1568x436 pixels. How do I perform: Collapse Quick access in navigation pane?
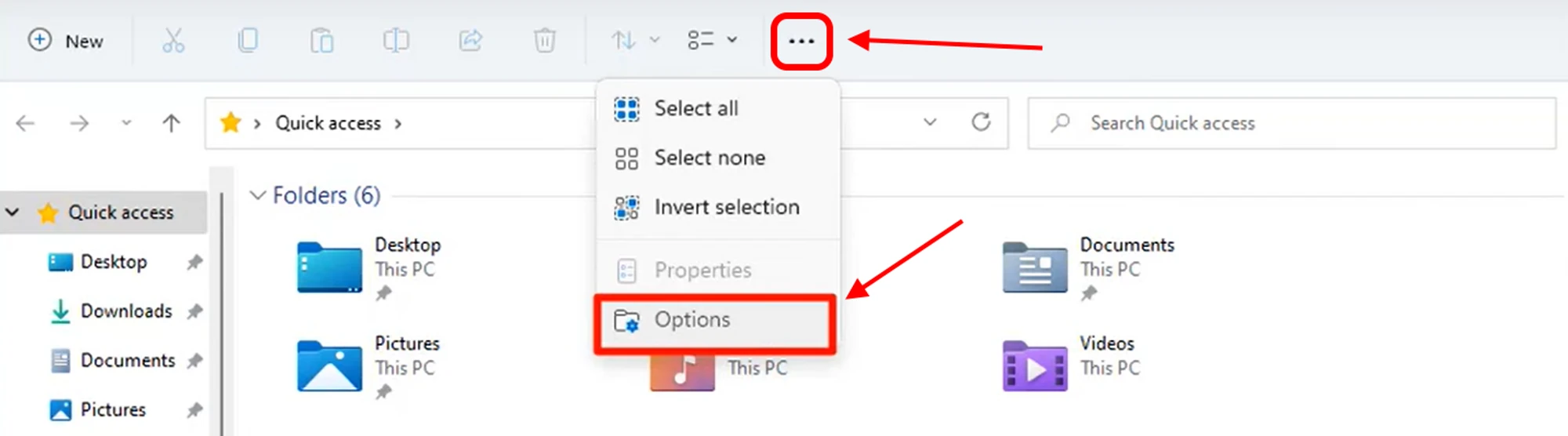(x=13, y=212)
